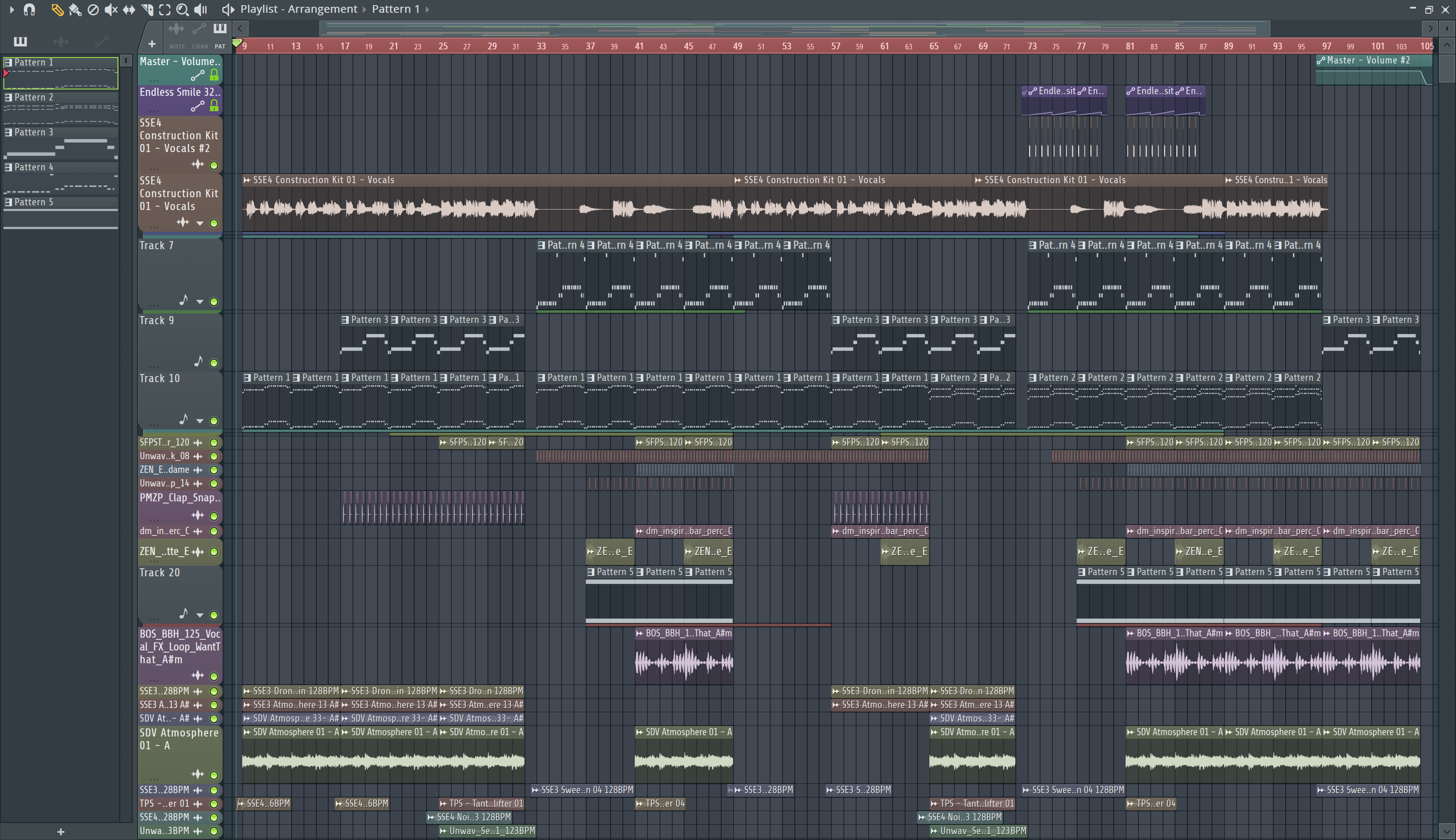Screen dimensions: 1456x840
Task: Click automation icon on Master Volume track
Action: pos(198,75)
